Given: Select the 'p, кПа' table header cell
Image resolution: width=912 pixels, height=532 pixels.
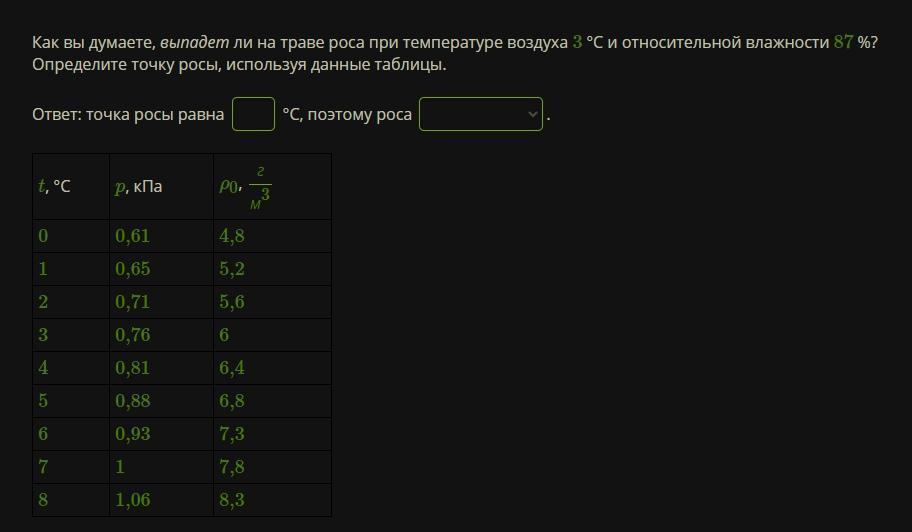Looking at the screenshot, I should 162,187.
